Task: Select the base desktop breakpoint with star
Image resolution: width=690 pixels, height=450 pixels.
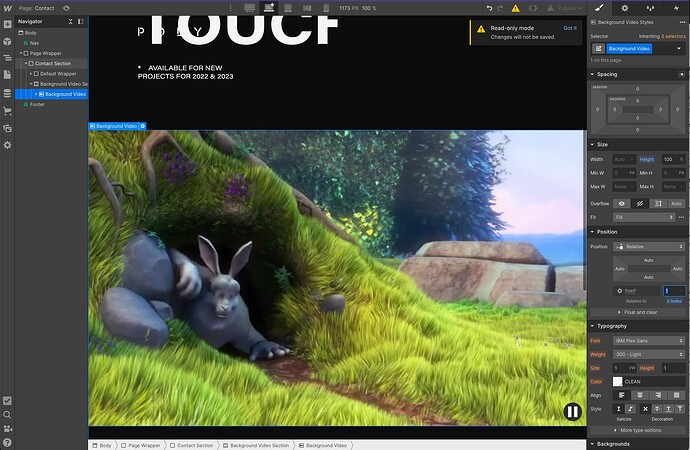Action: coord(269,7)
